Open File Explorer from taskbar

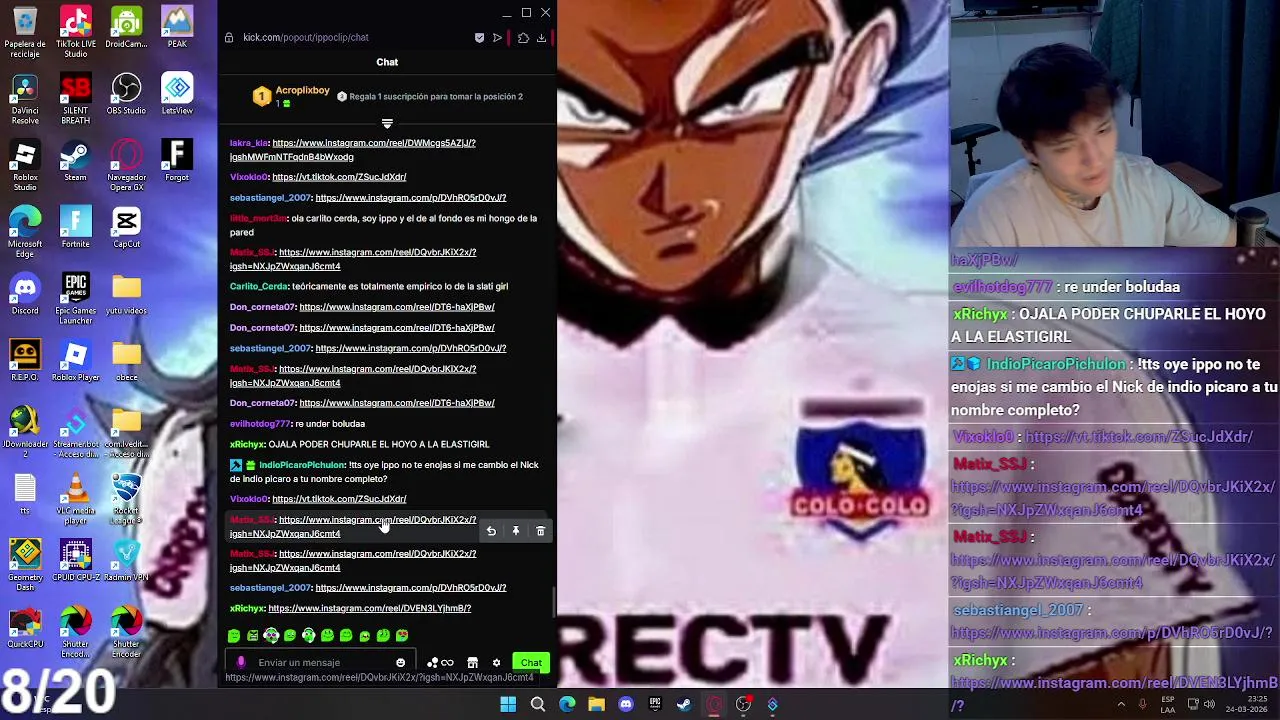[596, 704]
